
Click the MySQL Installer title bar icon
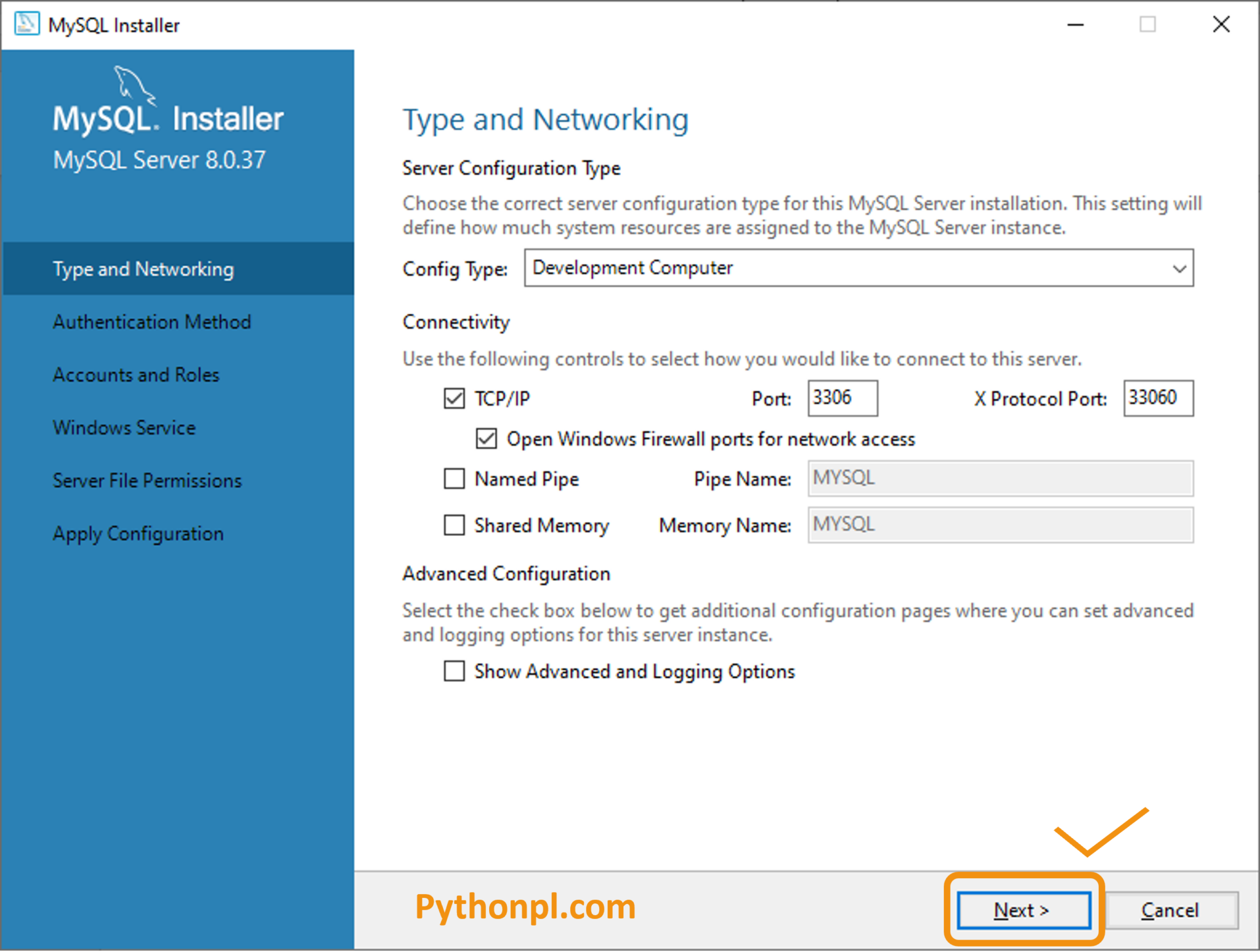click(x=26, y=23)
